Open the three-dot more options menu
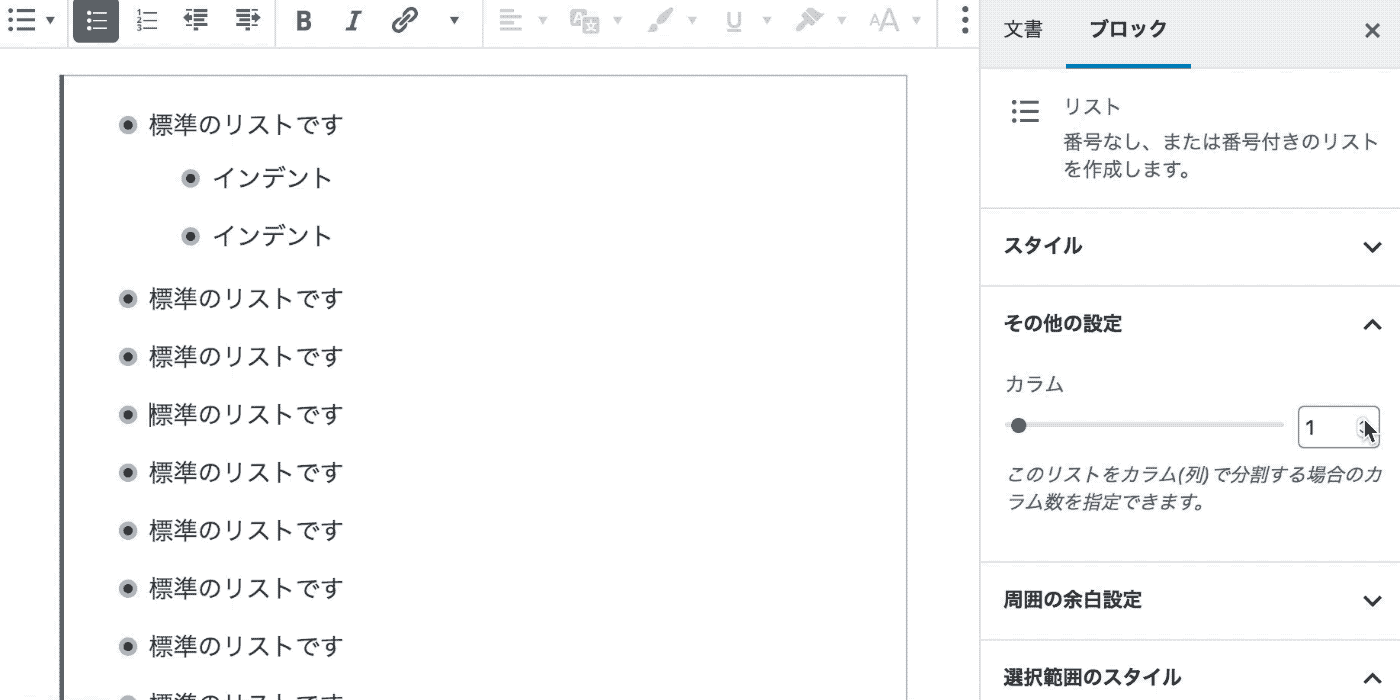Screen dimensions: 1400x700 [x=964, y=21]
